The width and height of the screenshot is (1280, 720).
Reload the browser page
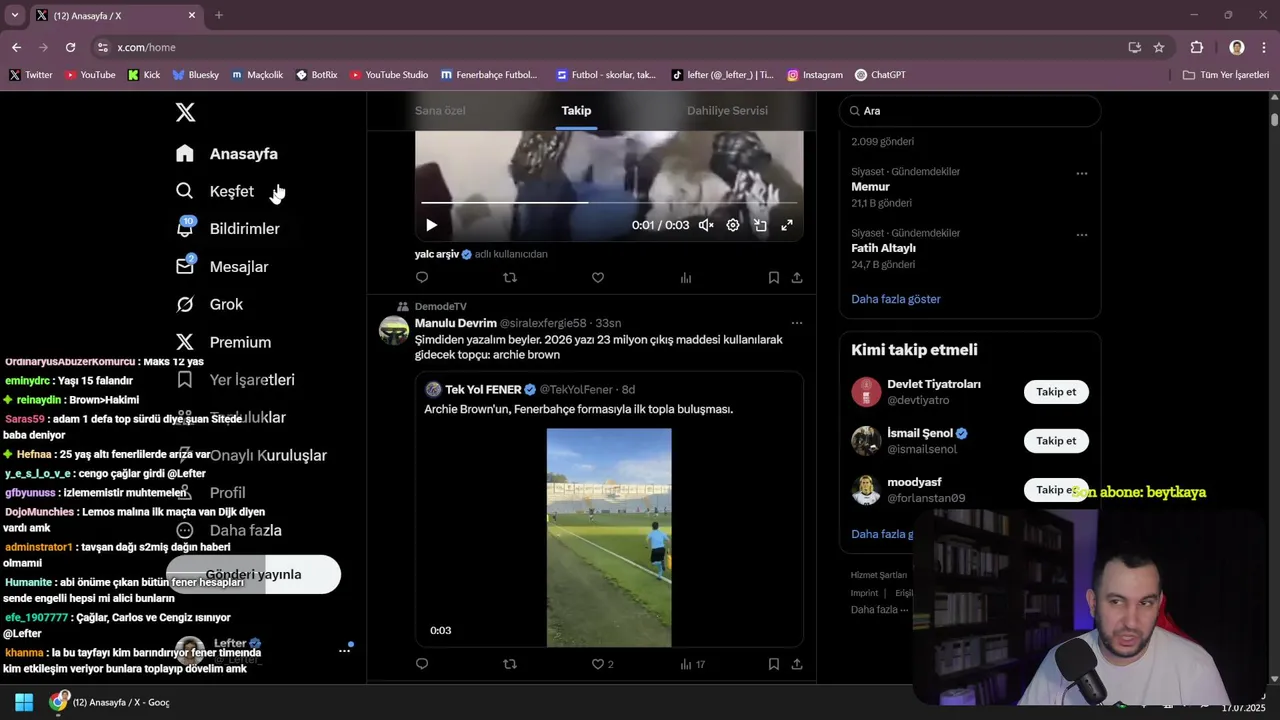click(x=70, y=47)
